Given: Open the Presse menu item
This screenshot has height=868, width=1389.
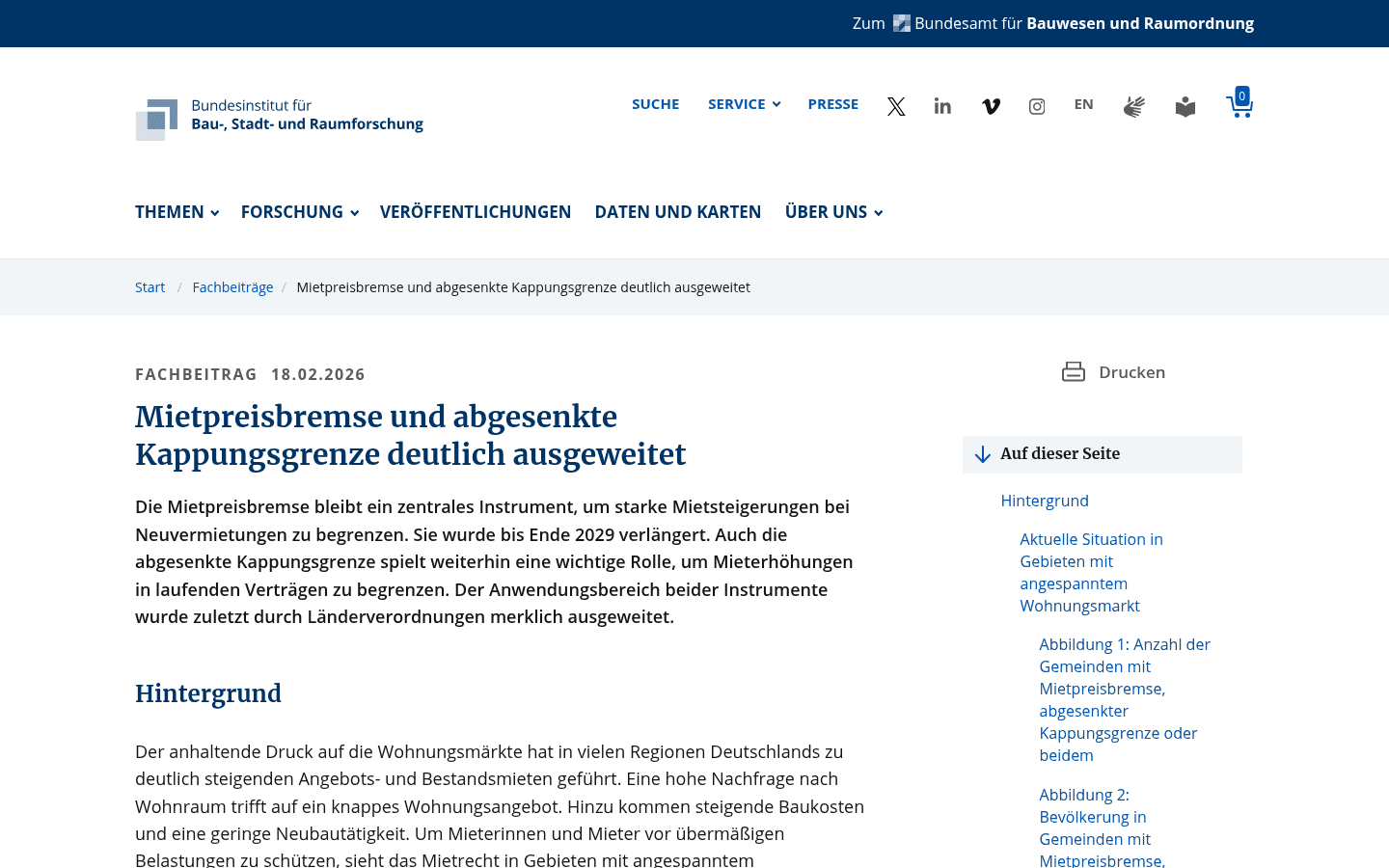Looking at the screenshot, I should point(833,104).
